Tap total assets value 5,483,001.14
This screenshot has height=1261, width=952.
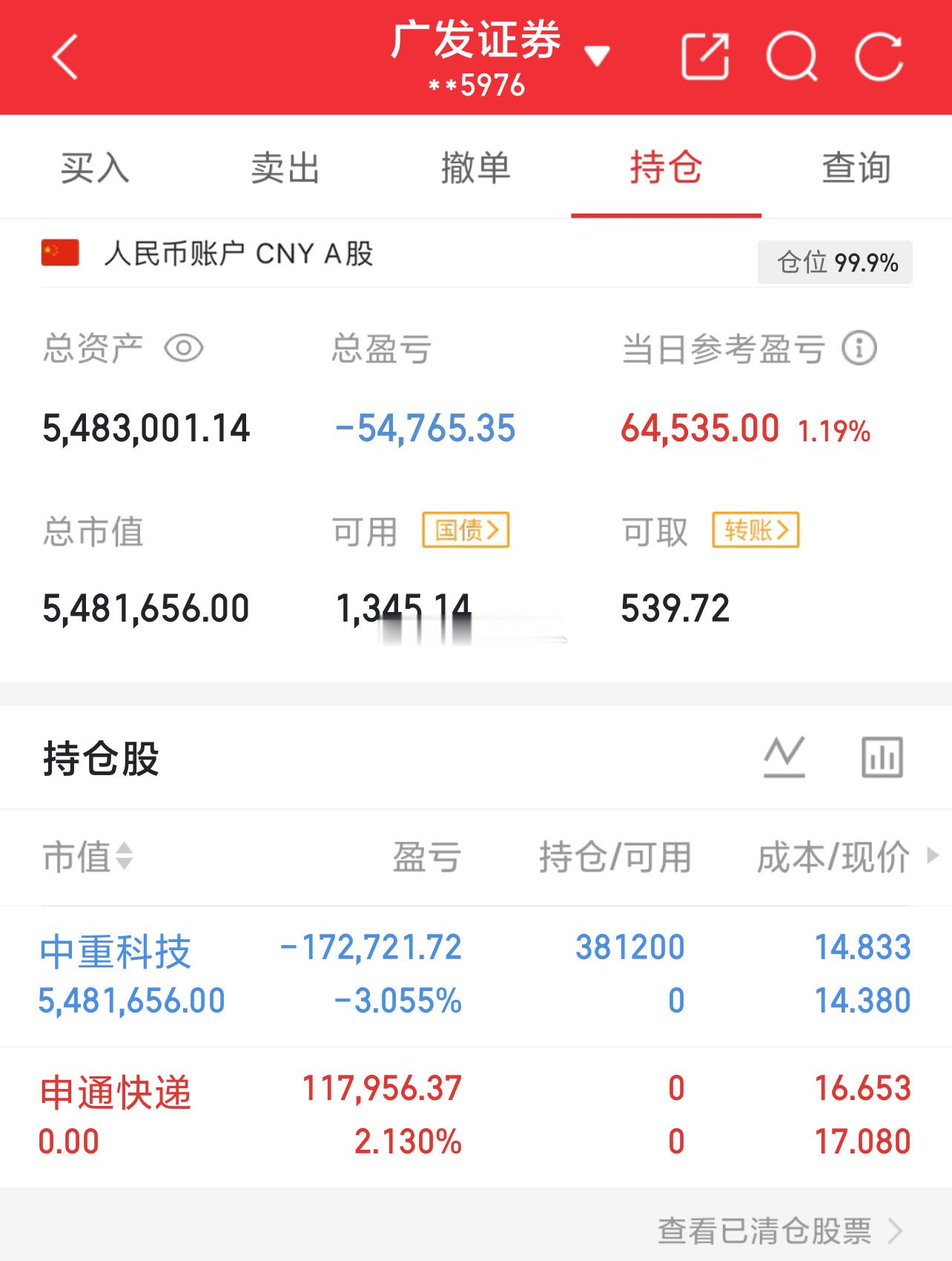click(x=146, y=429)
